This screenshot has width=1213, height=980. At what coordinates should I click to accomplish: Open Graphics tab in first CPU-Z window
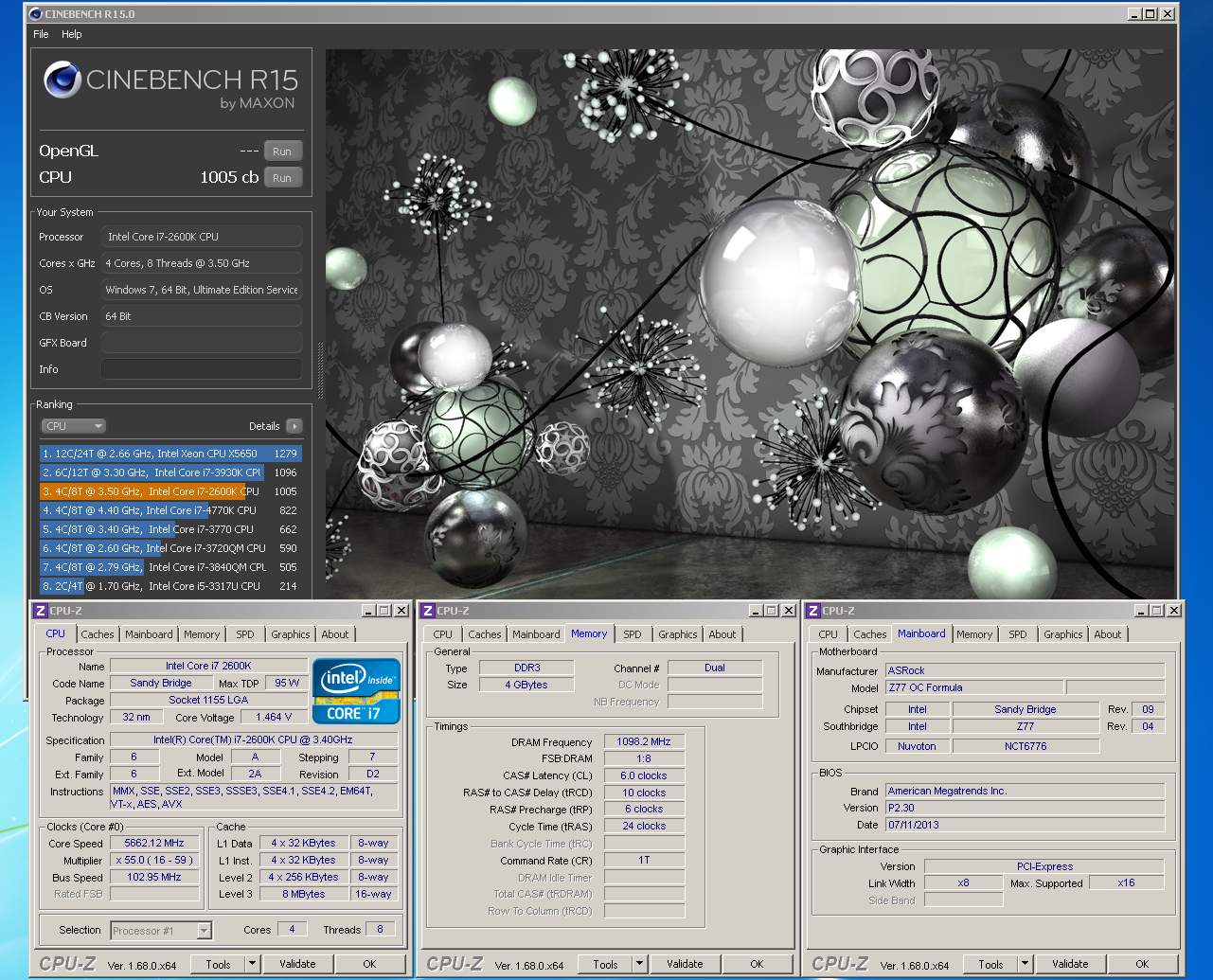point(290,634)
